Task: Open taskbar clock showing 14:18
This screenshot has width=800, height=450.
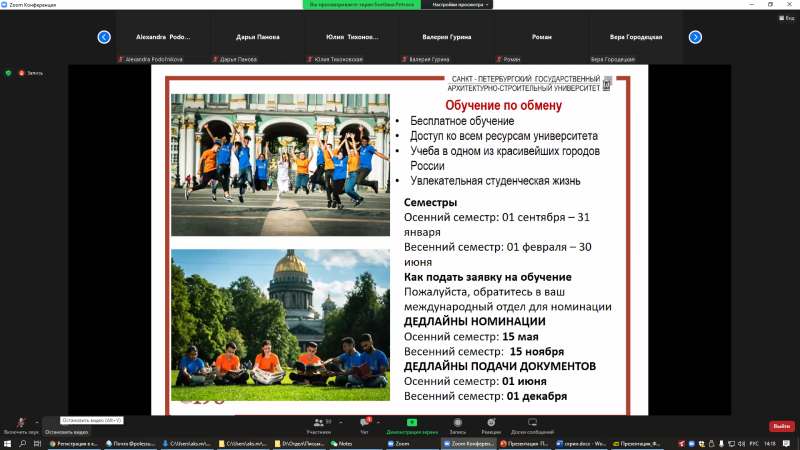Action: click(770, 444)
